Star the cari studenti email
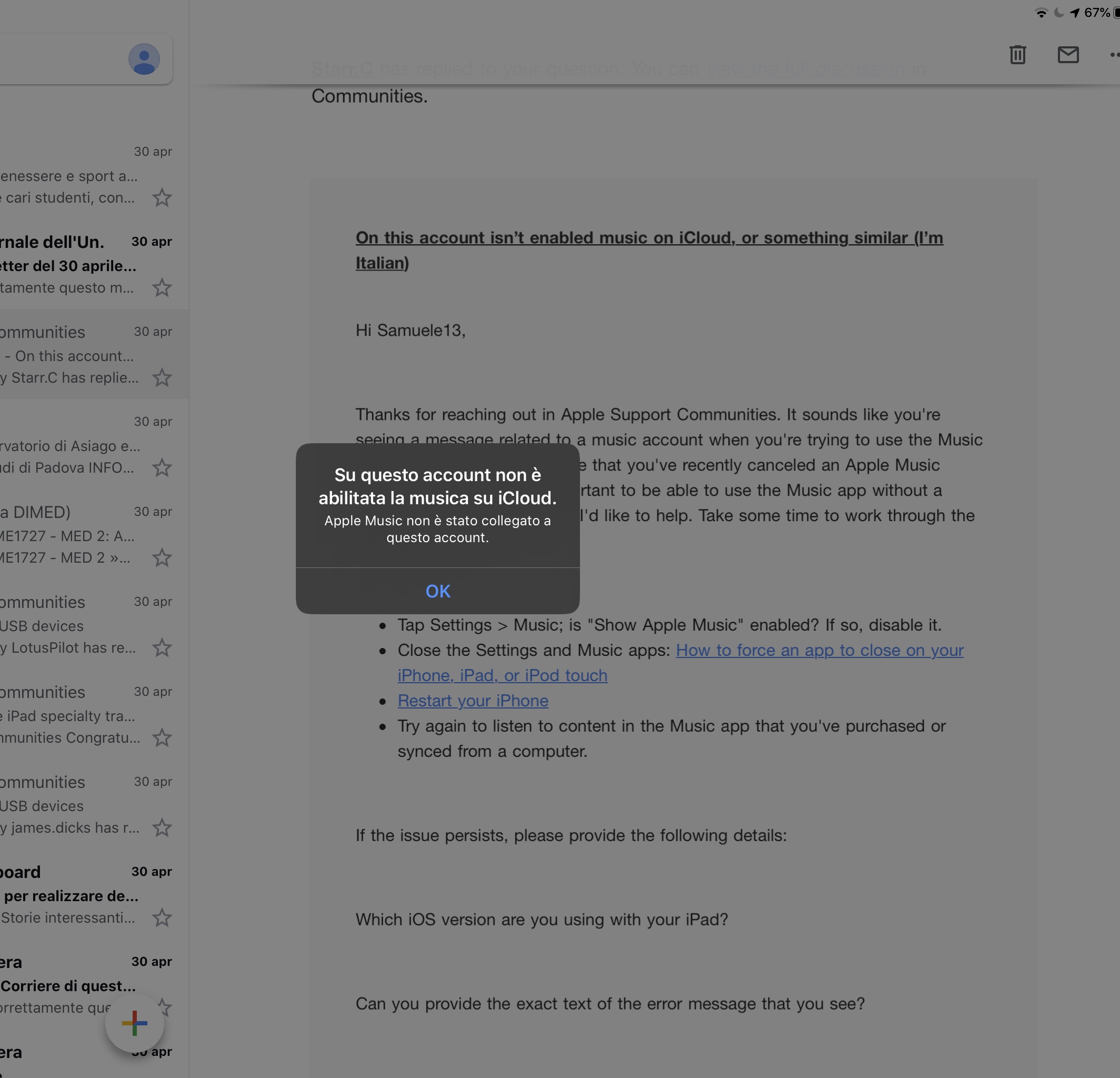The width and height of the screenshot is (1120, 1078). [x=162, y=198]
